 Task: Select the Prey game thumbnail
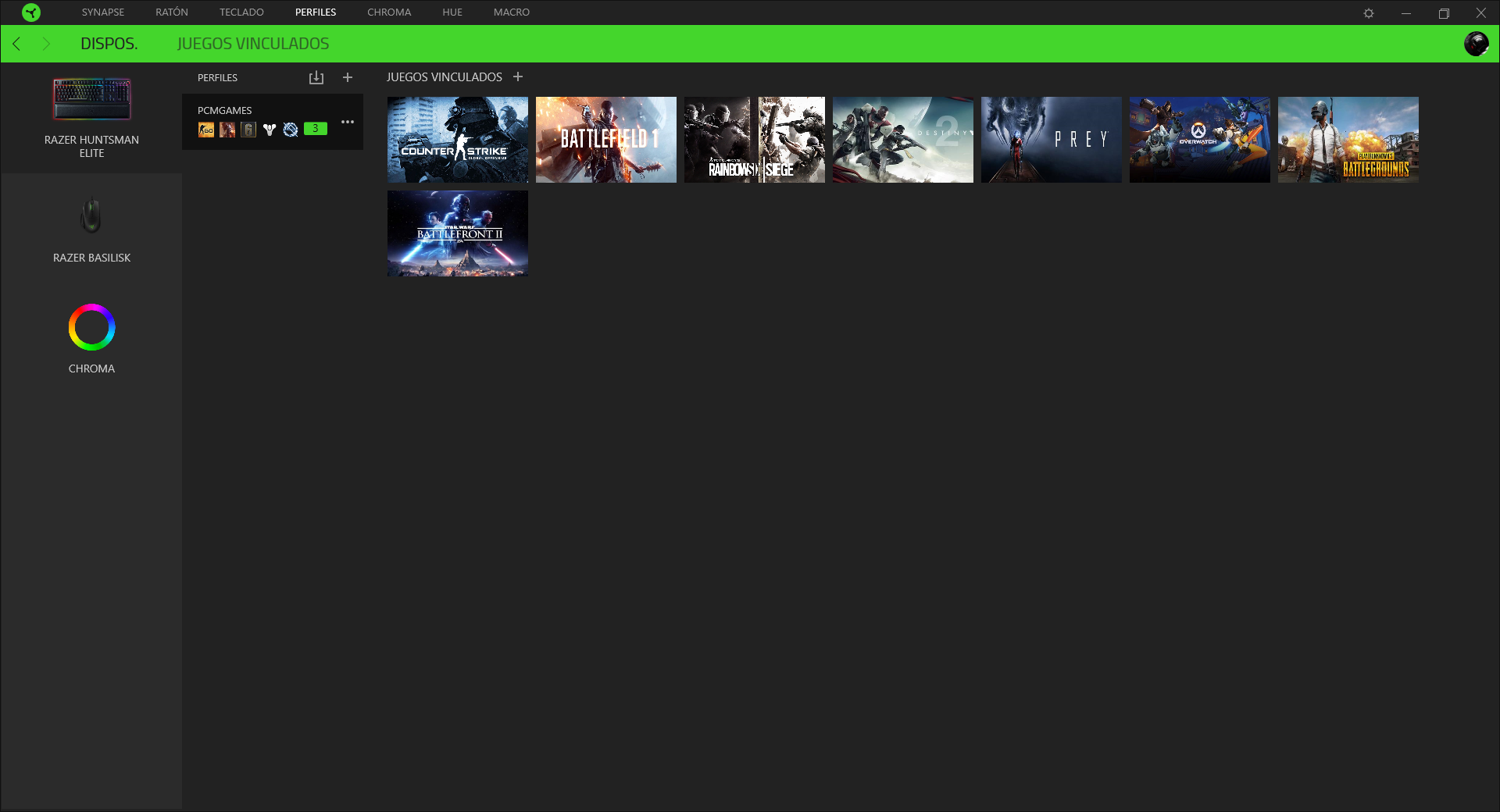coord(1052,140)
